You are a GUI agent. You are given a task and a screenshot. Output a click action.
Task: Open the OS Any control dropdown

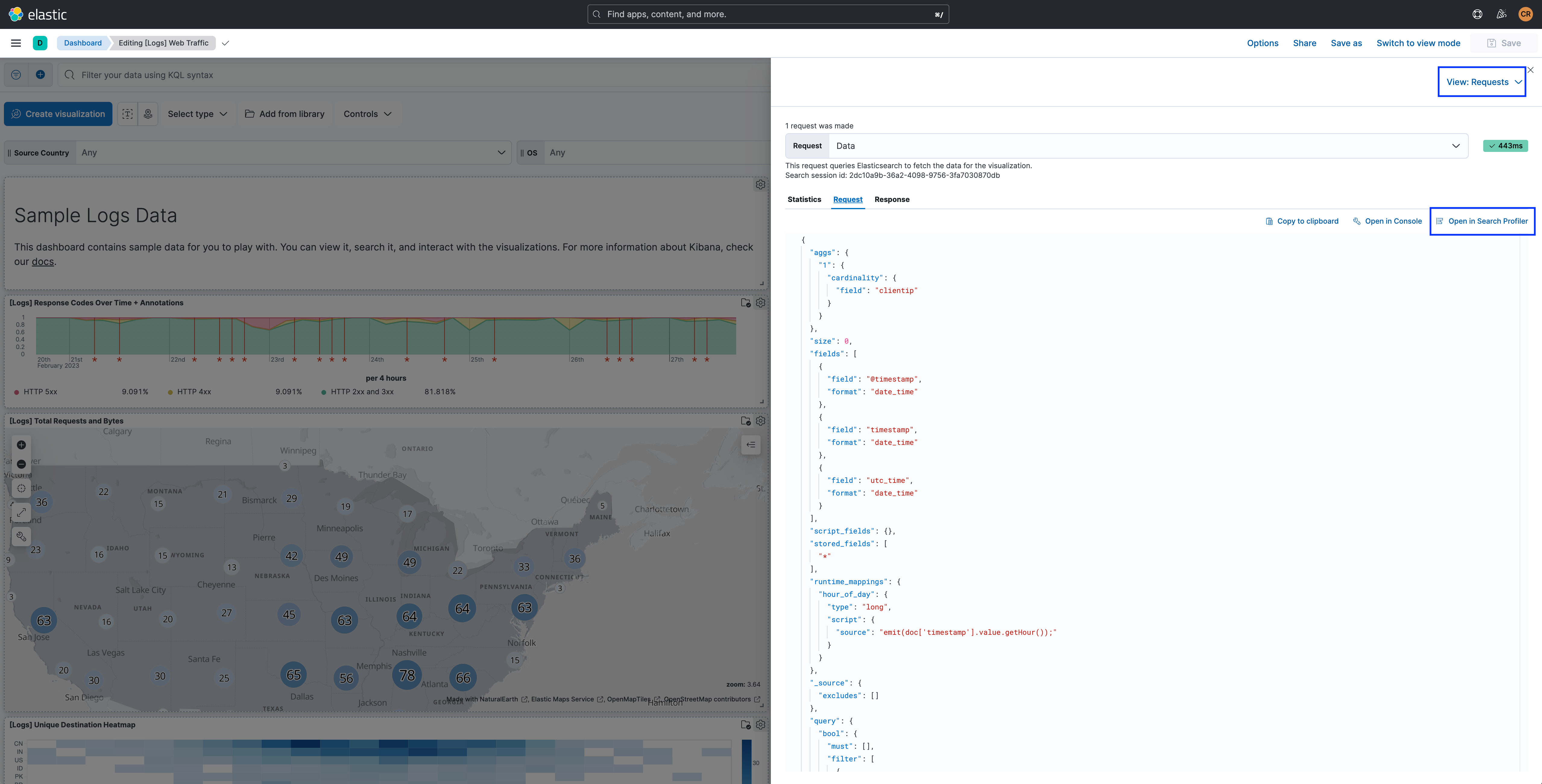(657, 153)
